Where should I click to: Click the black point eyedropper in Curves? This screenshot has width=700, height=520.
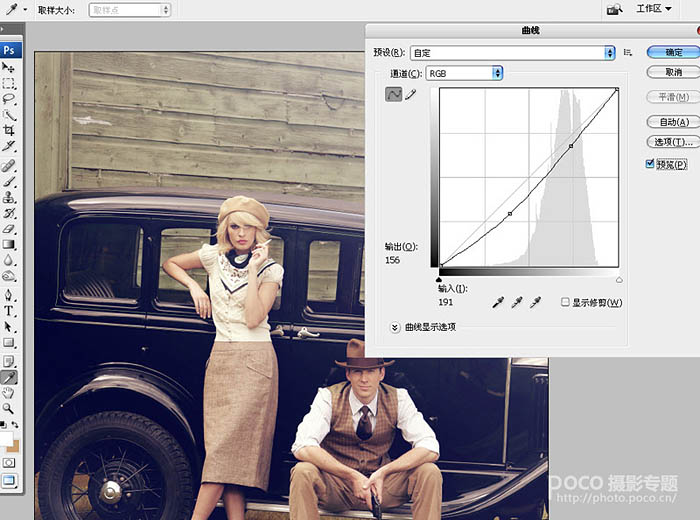click(497, 301)
